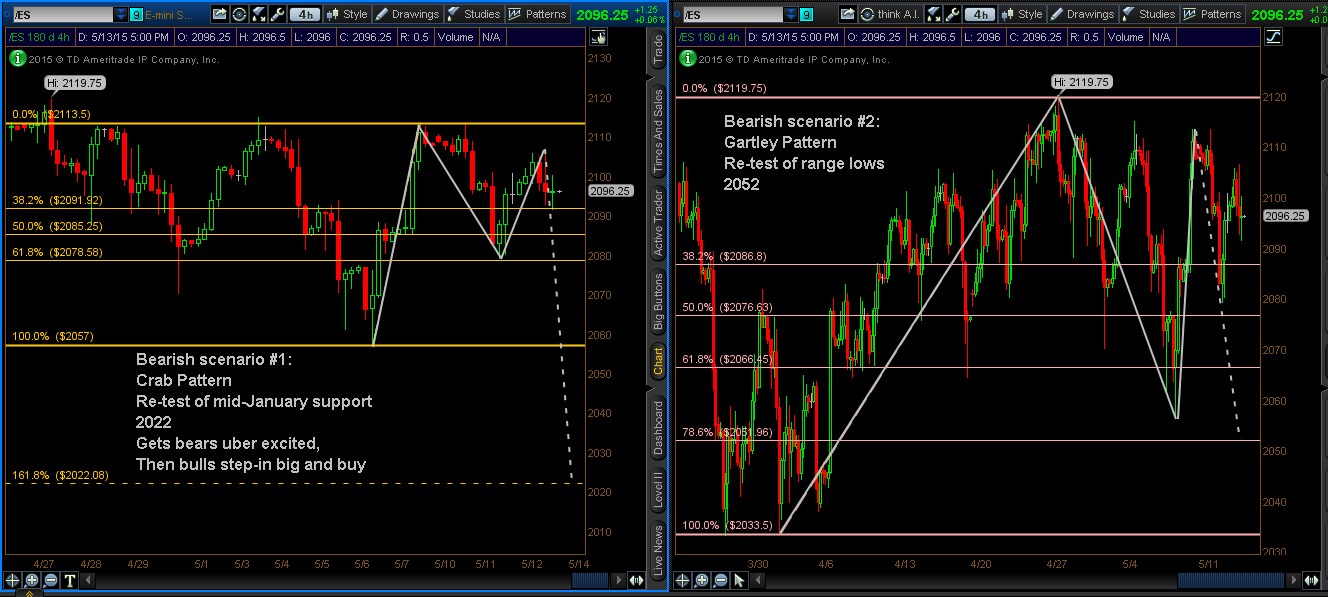Click inside the /ES symbol input field

[60, 15]
